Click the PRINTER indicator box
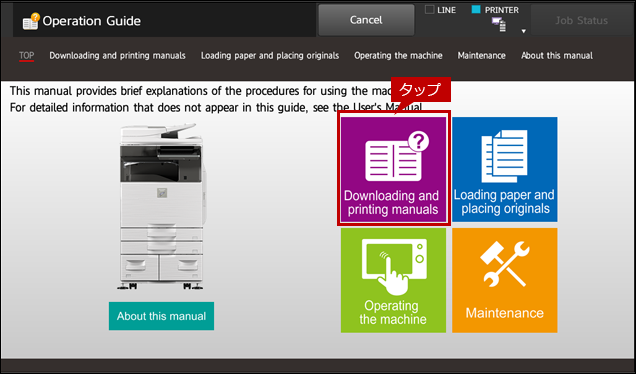This screenshot has width=636, height=374. (476, 9)
